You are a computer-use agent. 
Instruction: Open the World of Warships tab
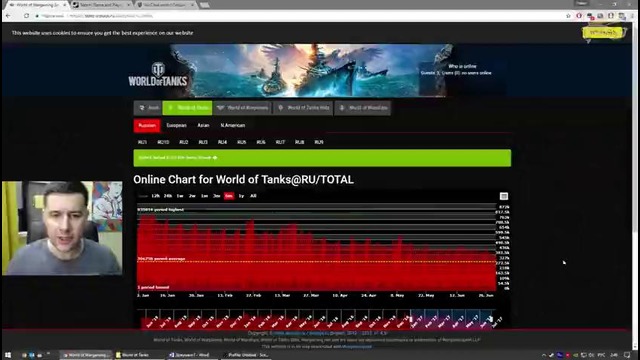362,108
